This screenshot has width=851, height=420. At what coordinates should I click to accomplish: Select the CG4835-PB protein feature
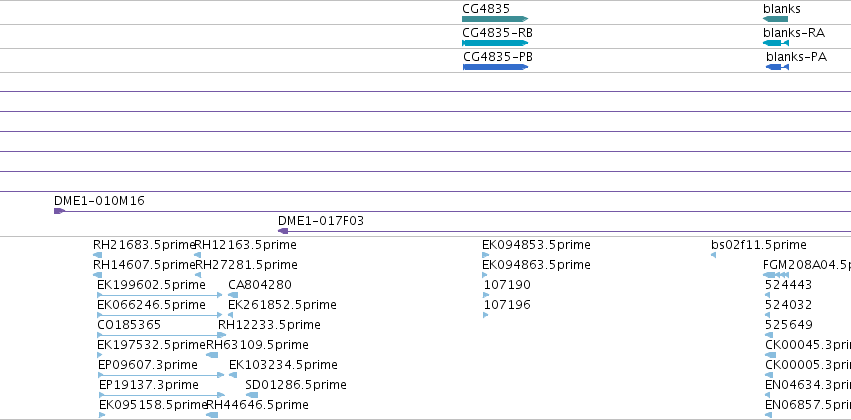pyautogui.click(x=496, y=67)
